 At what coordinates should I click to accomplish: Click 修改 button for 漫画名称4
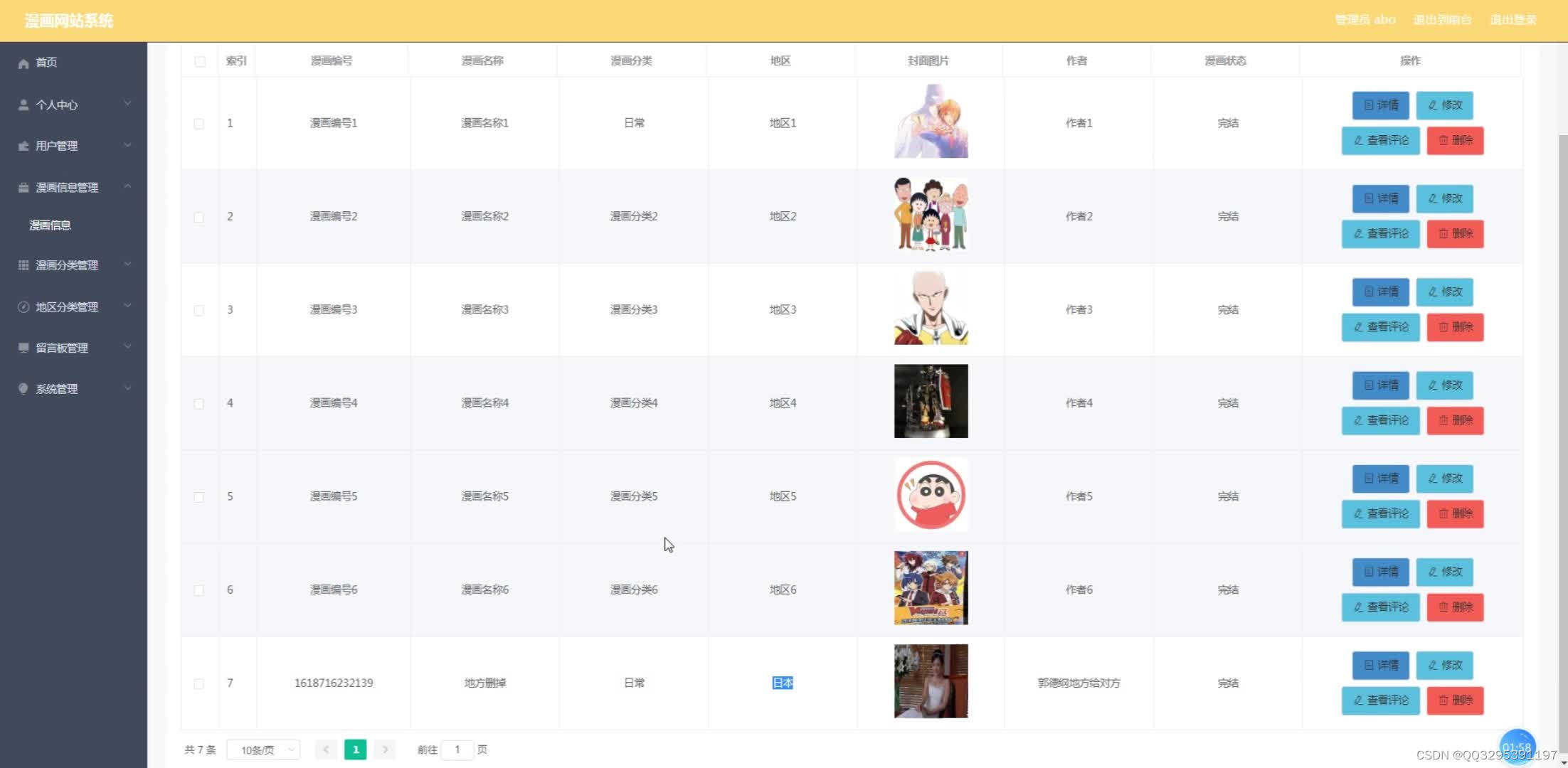[1444, 385]
